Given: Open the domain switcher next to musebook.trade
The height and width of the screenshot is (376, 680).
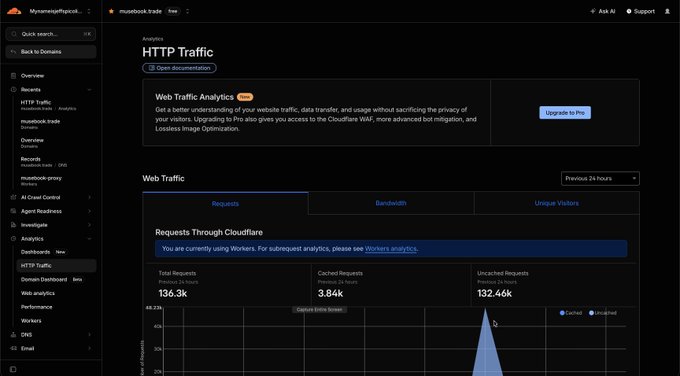Looking at the screenshot, I should tap(187, 11).
